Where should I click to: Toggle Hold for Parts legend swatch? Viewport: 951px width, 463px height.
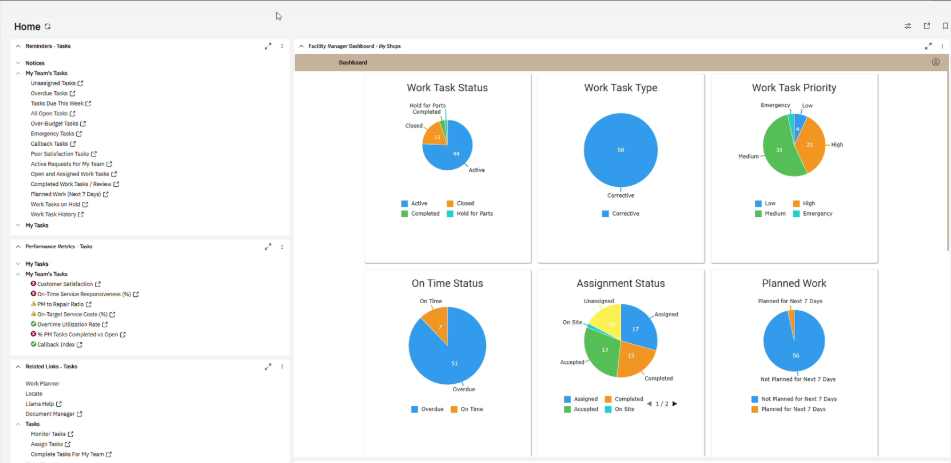pos(450,214)
